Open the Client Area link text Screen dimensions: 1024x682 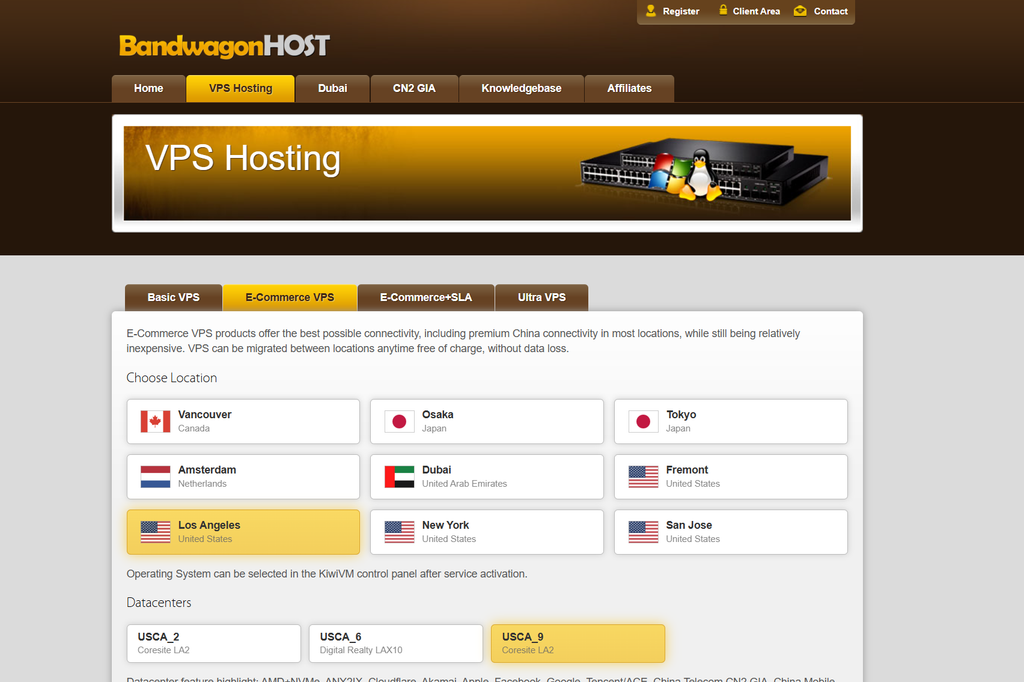tap(756, 11)
